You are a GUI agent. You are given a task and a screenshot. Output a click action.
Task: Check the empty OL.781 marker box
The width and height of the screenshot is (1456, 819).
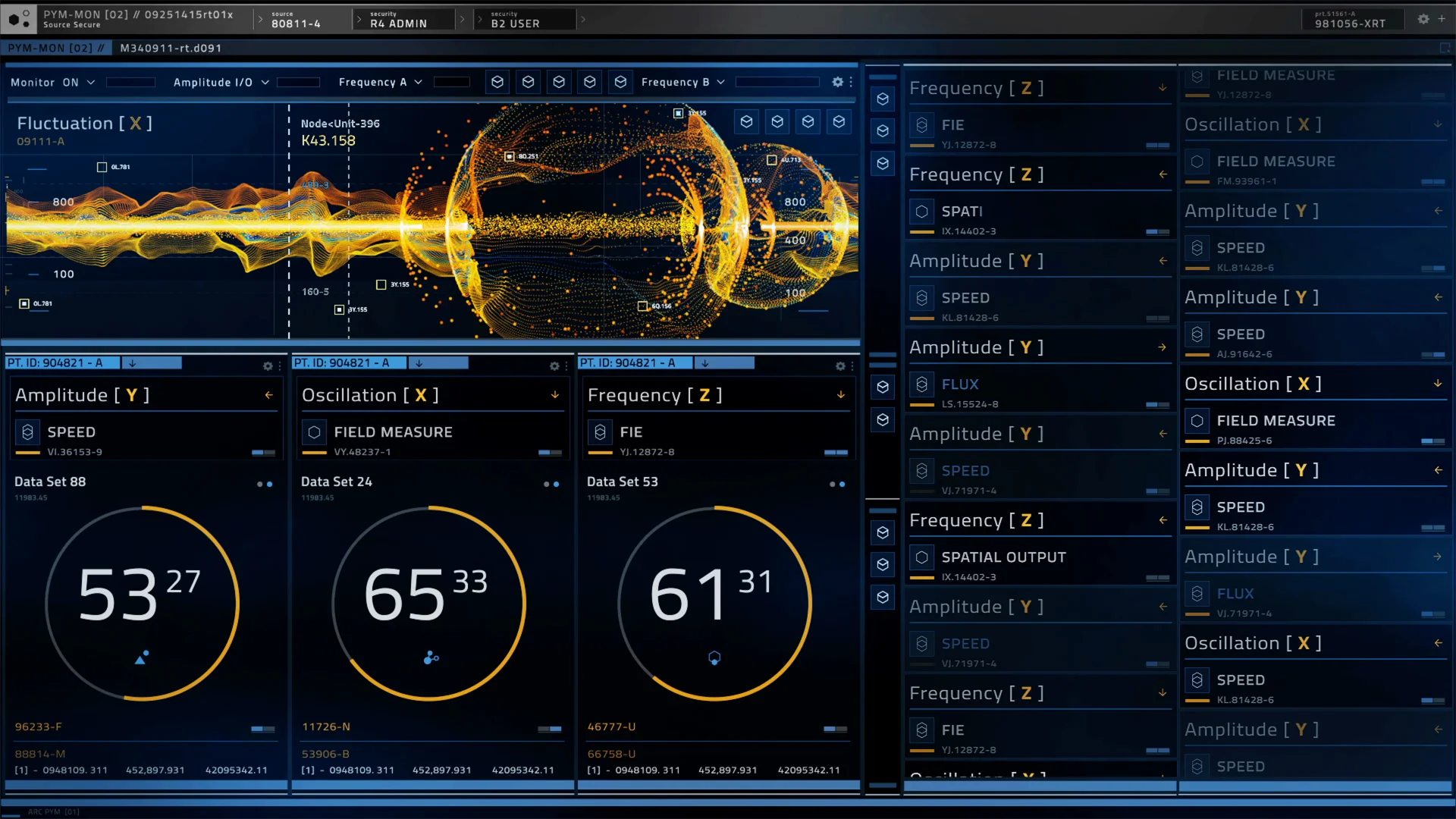coord(102,167)
